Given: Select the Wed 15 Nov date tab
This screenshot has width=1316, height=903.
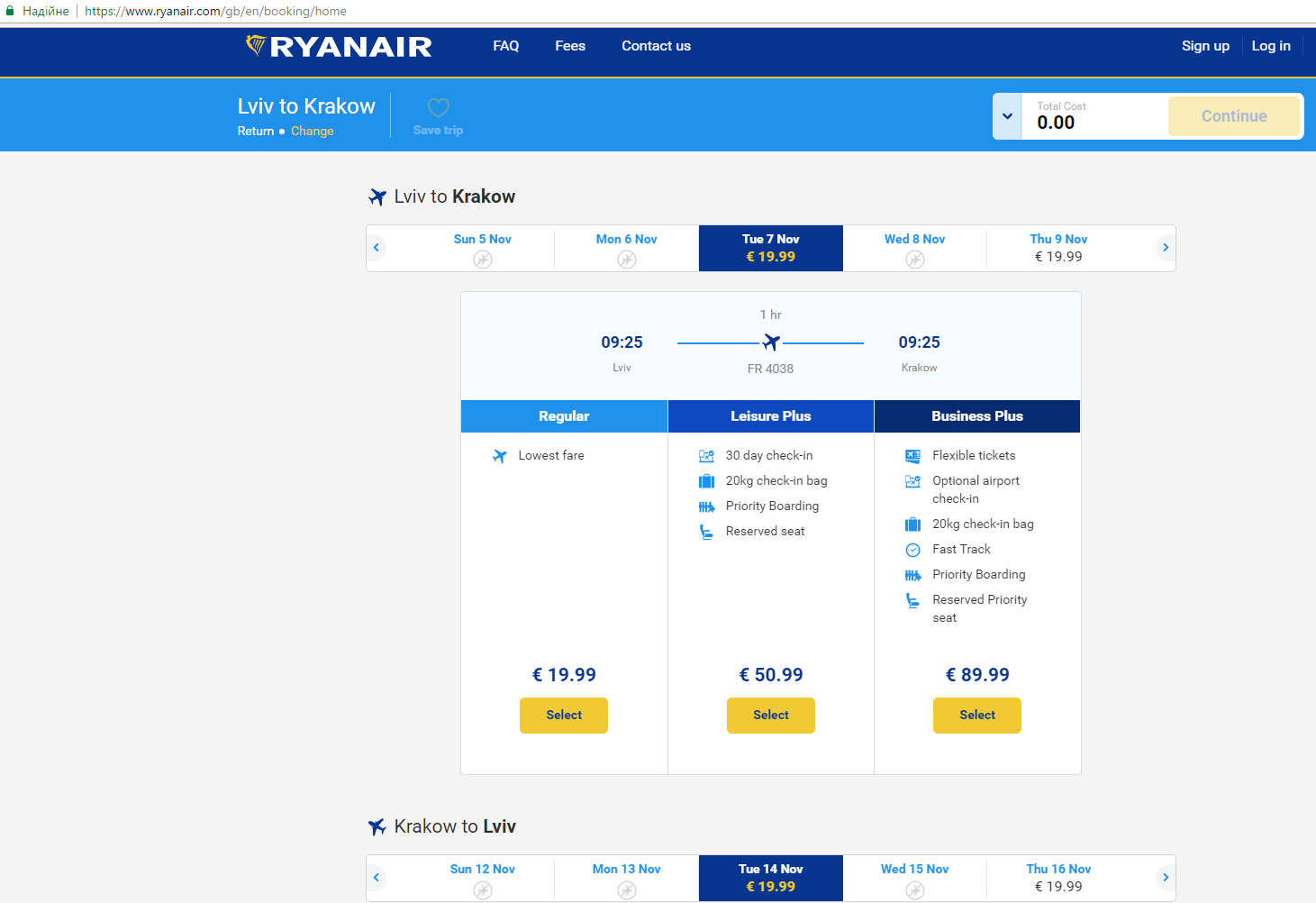Looking at the screenshot, I should [x=915, y=878].
